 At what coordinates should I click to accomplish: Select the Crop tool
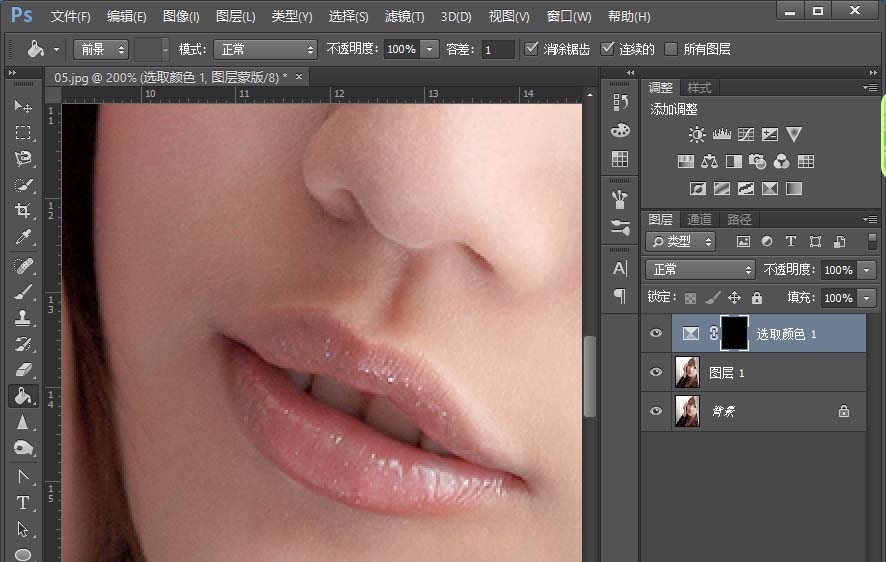click(22, 211)
